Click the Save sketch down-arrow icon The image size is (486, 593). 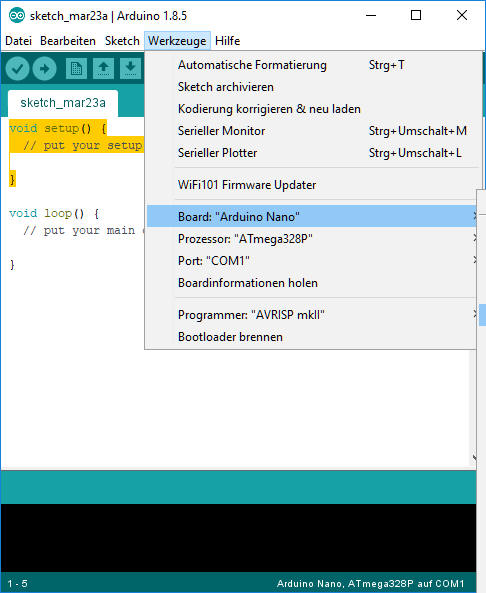[130, 68]
